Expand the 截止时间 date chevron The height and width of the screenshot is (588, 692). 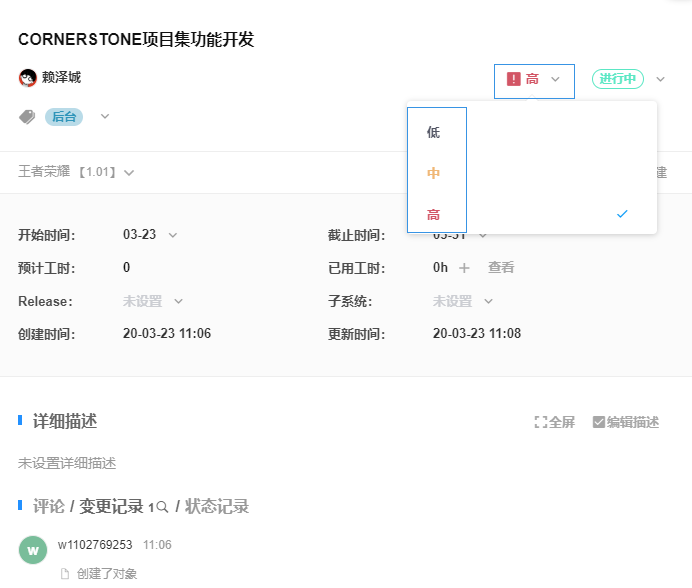483,236
